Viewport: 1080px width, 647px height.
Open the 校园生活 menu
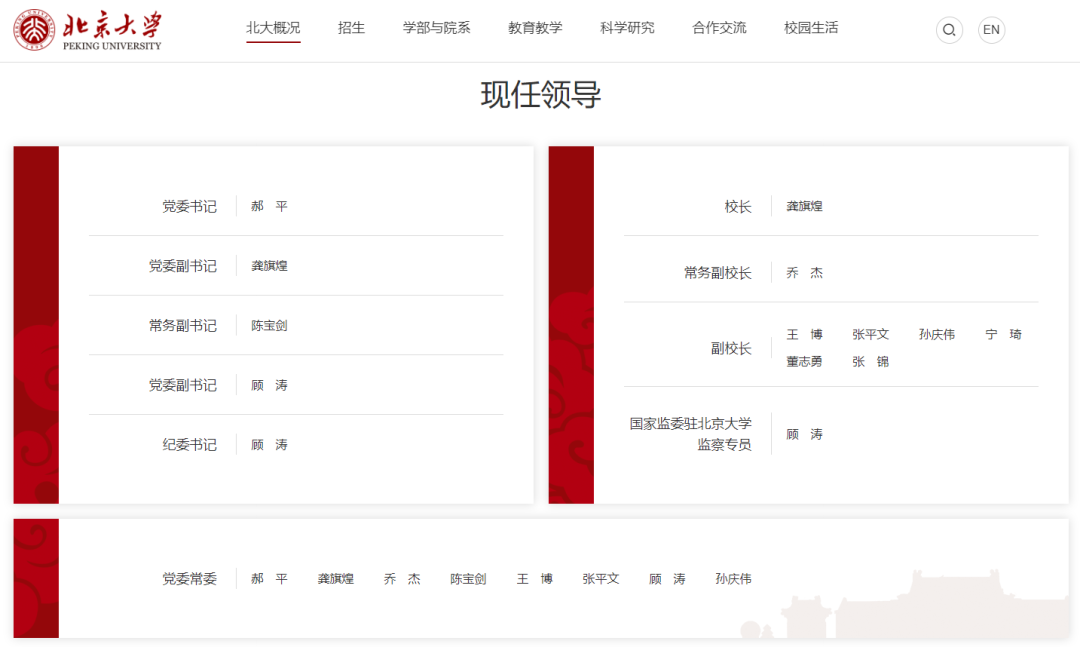pos(811,28)
